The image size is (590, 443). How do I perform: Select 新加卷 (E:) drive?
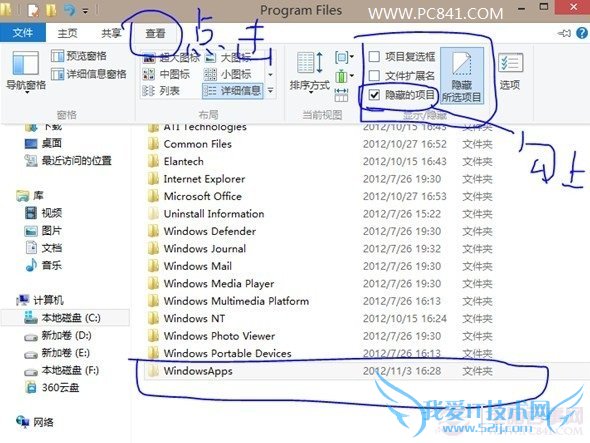(x=57, y=353)
